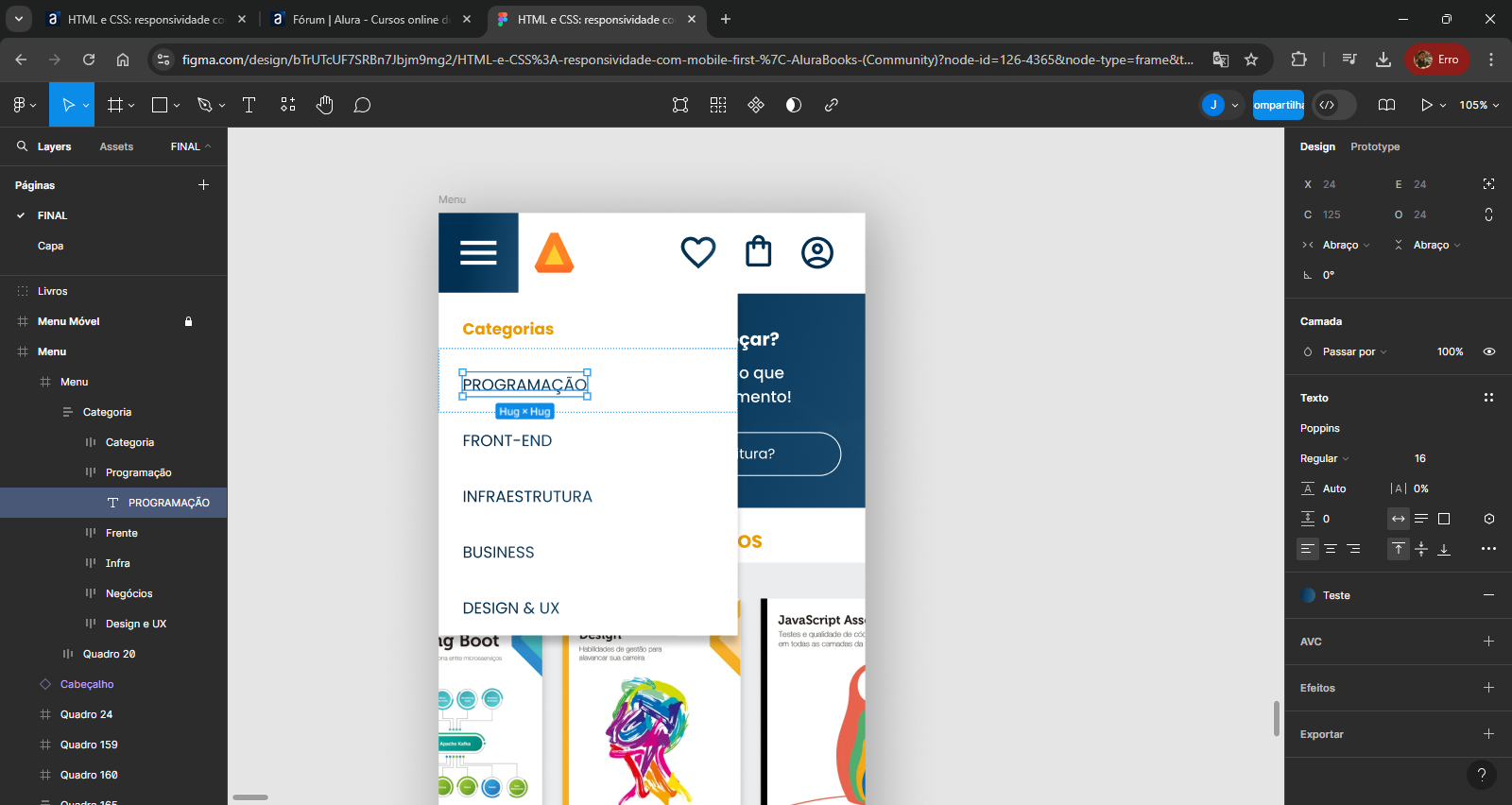Image resolution: width=1512 pixels, height=805 pixels.
Task: Select the Frame tool
Action: click(115, 105)
